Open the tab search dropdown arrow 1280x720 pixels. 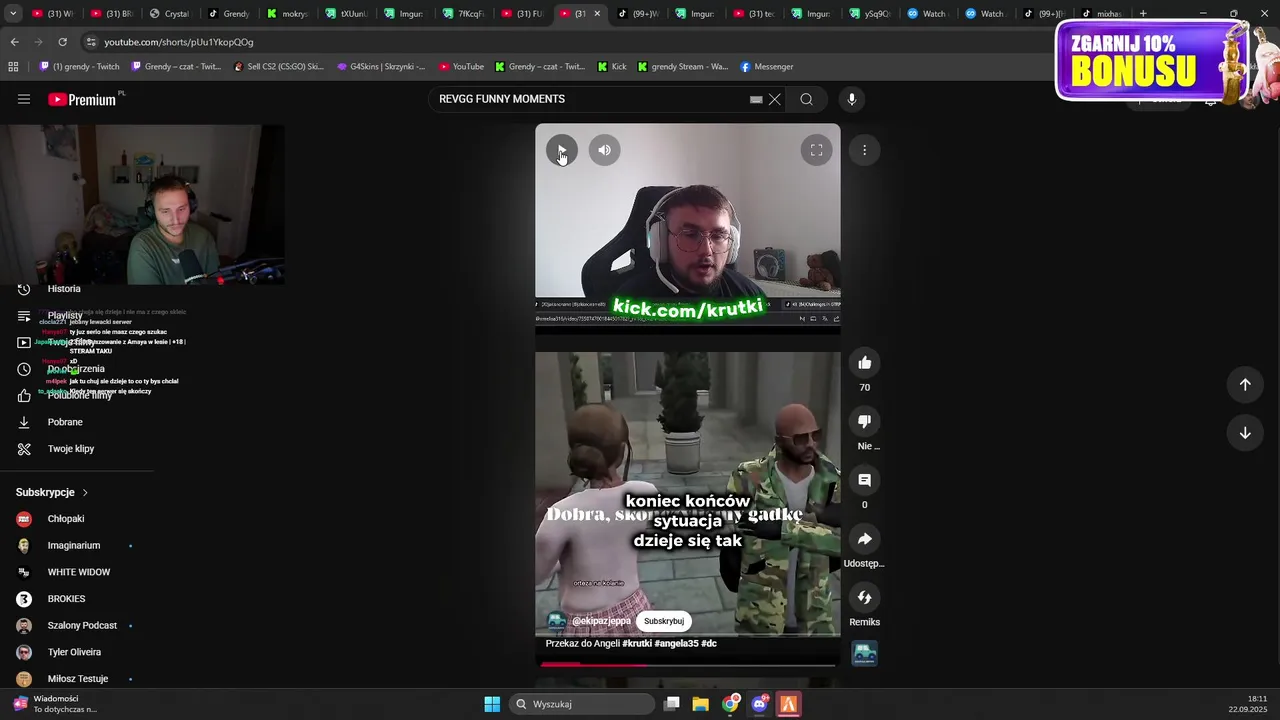click(x=13, y=14)
